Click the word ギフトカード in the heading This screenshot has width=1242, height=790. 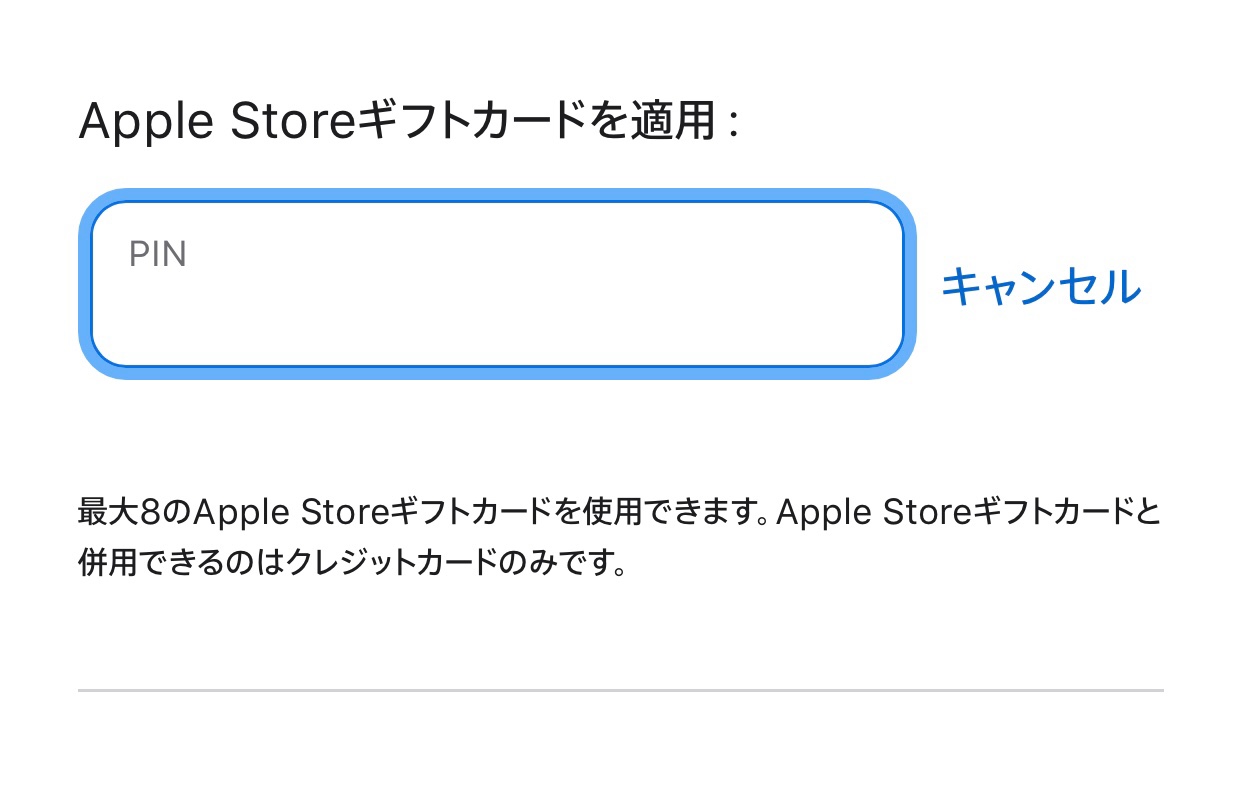tap(472, 123)
